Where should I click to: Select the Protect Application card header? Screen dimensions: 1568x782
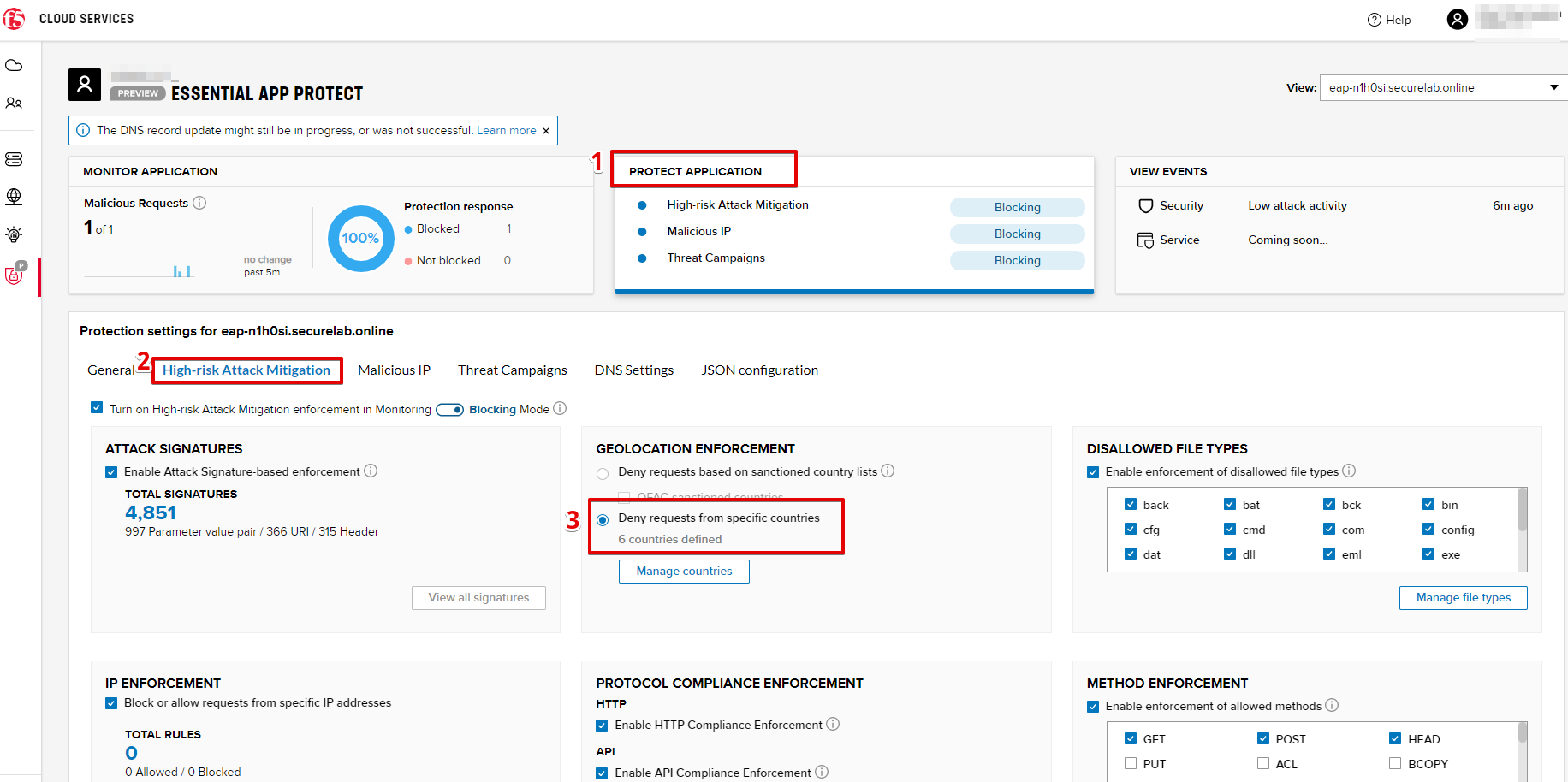point(695,171)
